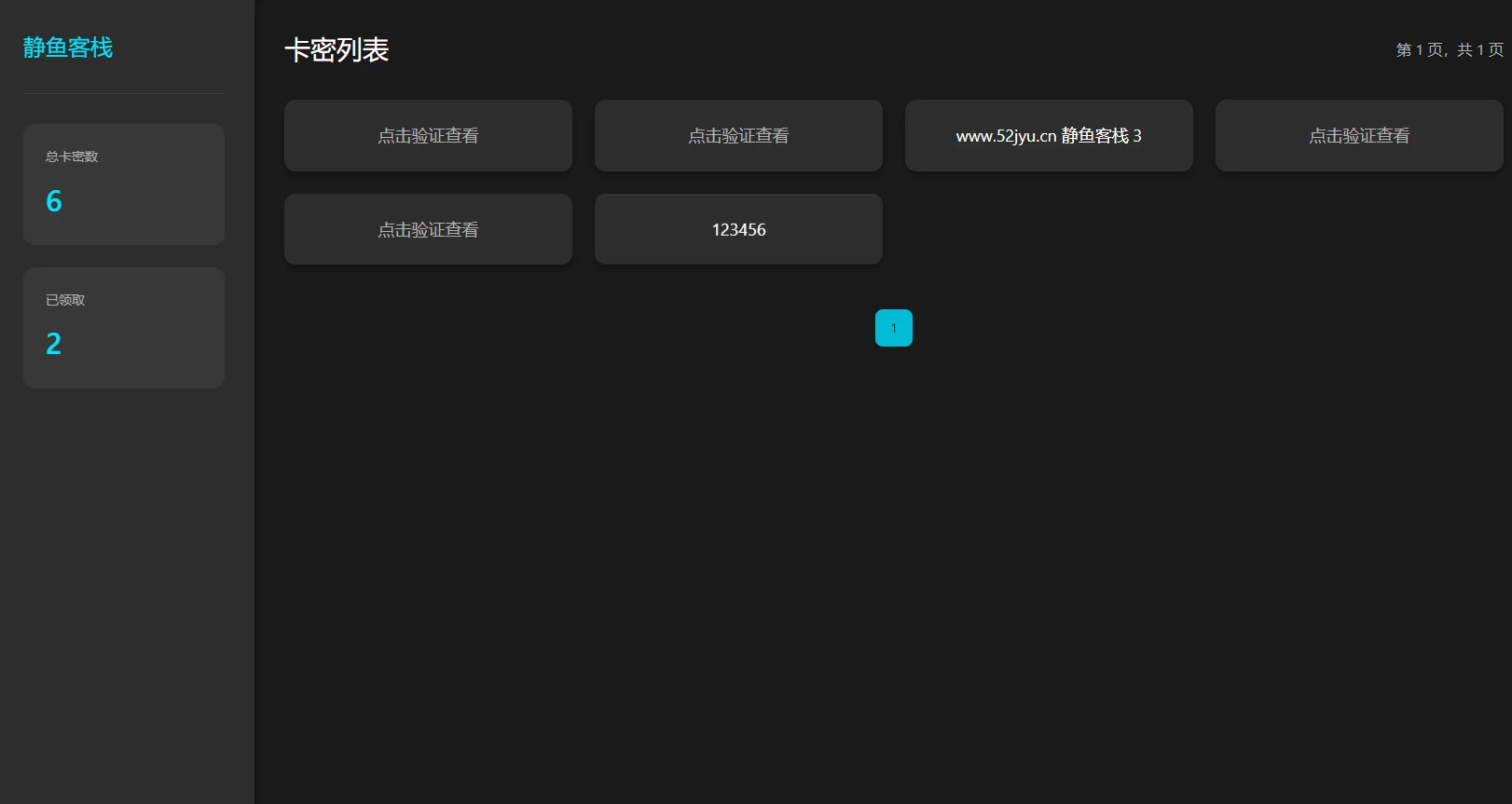Click the 静鱼客栈 site logo
This screenshot has height=804, width=1512.
click(68, 48)
